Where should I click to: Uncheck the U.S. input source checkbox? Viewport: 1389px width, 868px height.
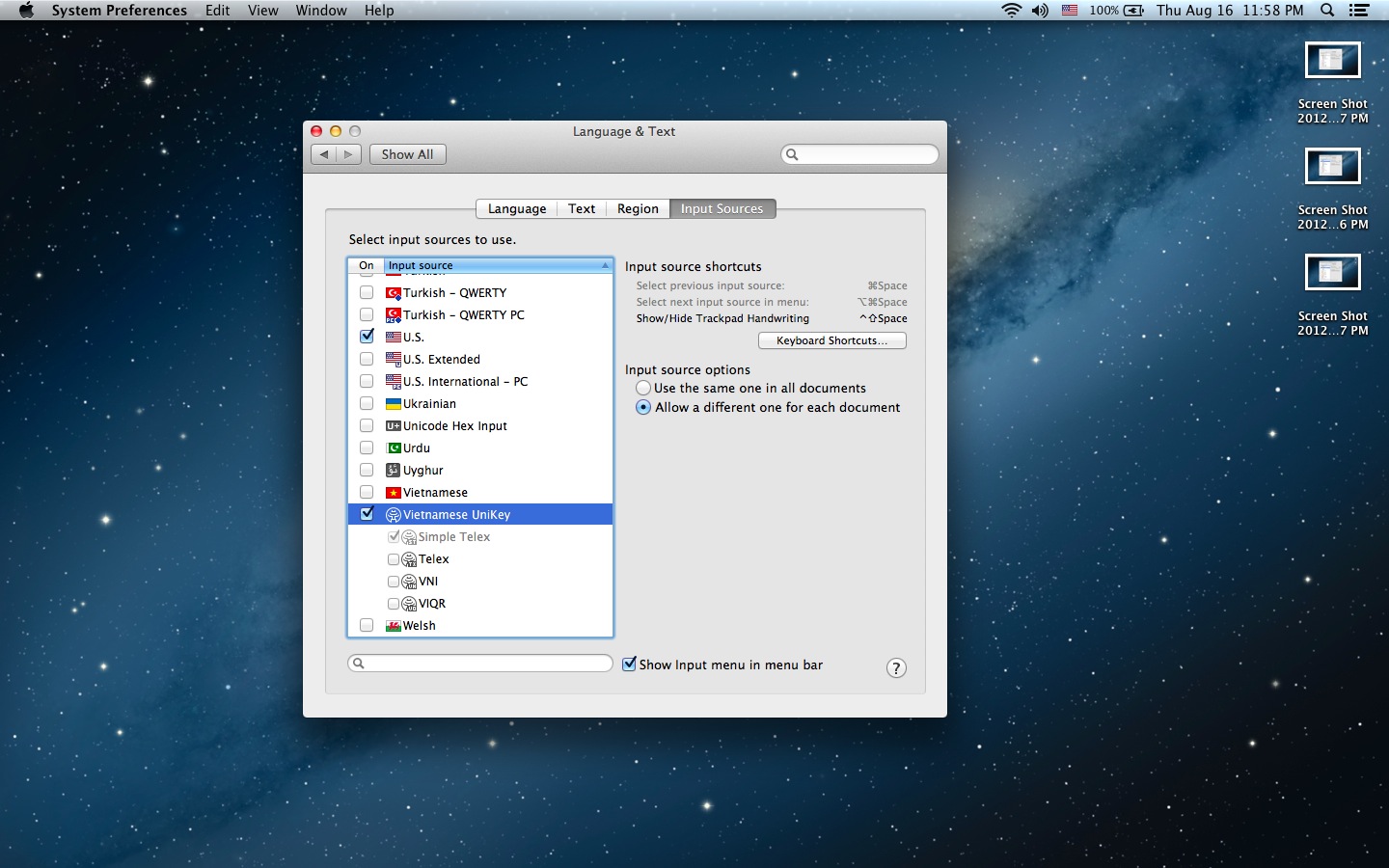pos(367,337)
